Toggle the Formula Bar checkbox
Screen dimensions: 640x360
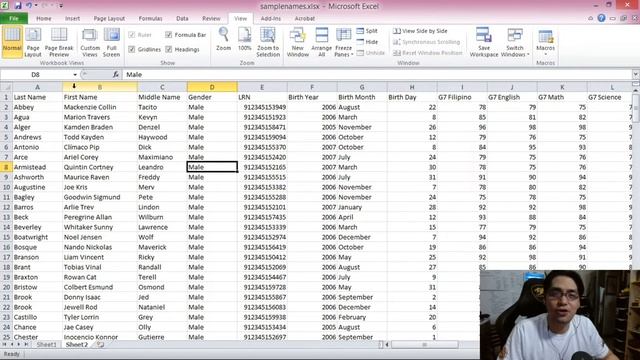(x=169, y=35)
